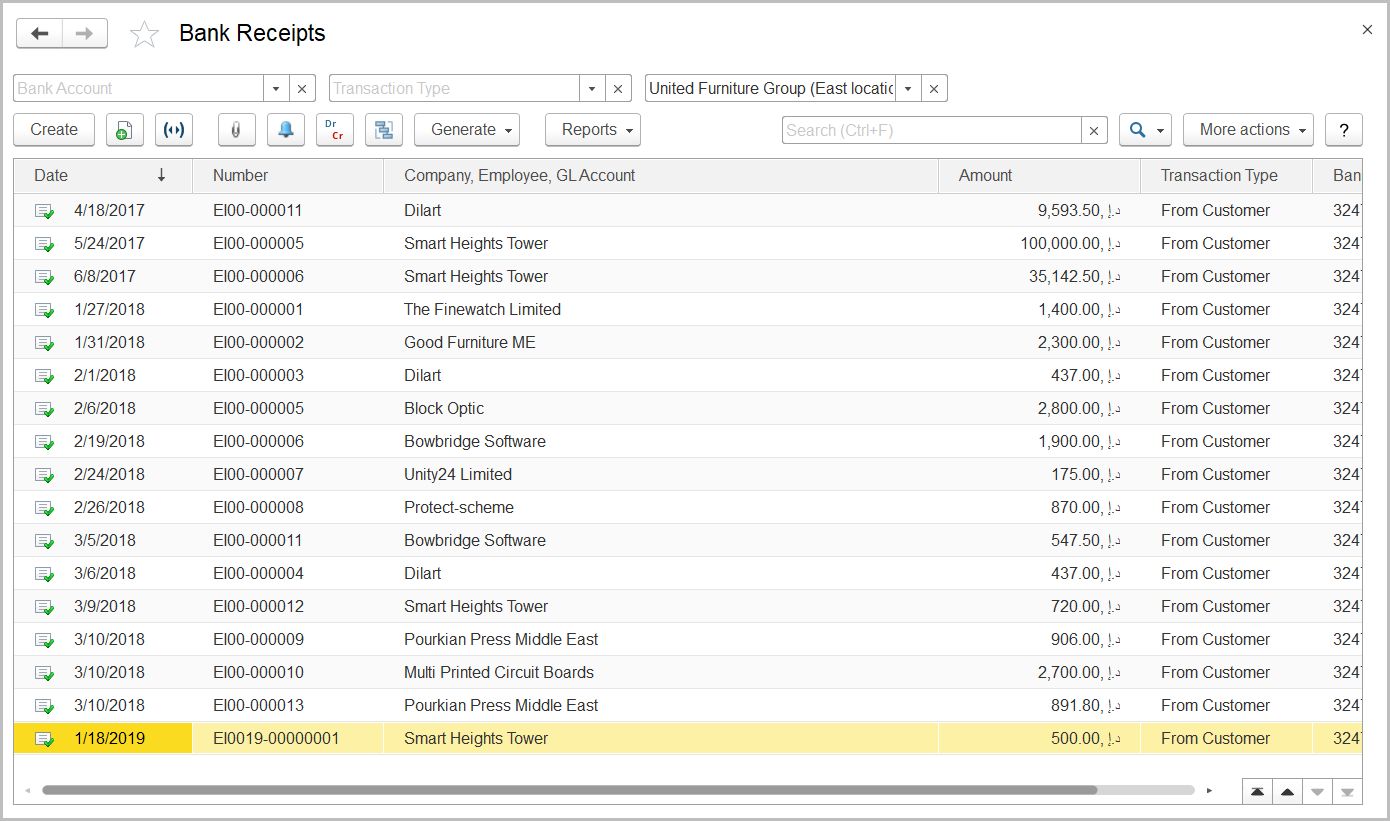
Task: Select Unity24 Limited row
Action: click(688, 475)
